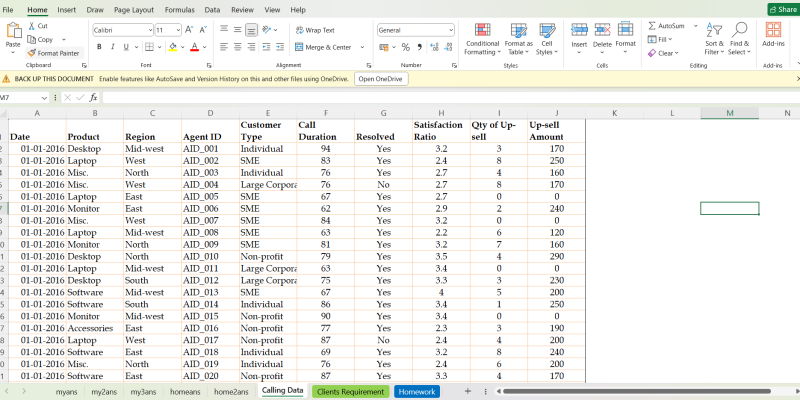This screenshot has height=400, width=800.
Task: Toggle italic formatting
Action: pyautogui.click(x=113, y=47)
